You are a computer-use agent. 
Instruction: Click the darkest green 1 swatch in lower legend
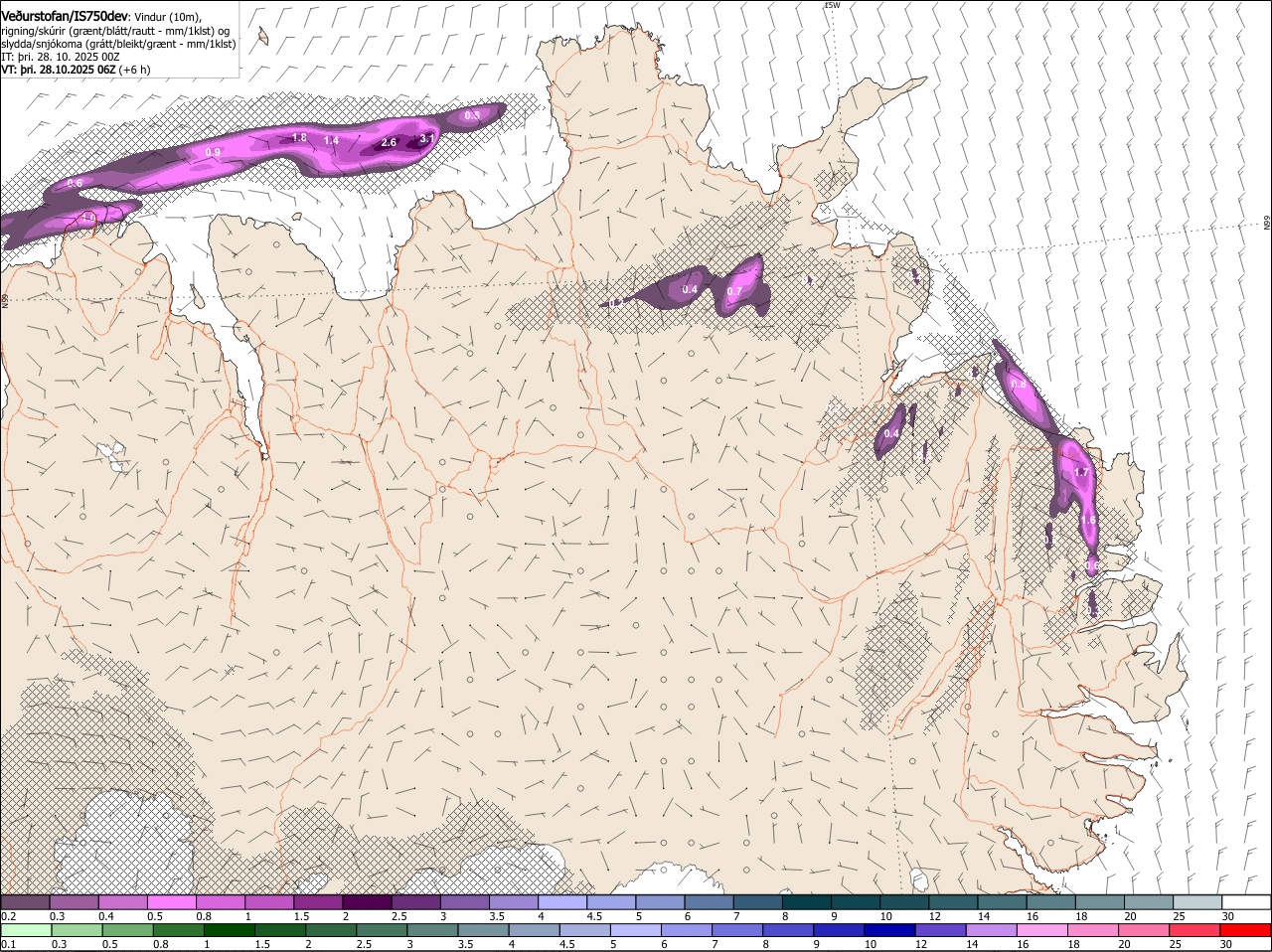pos(229,930)
